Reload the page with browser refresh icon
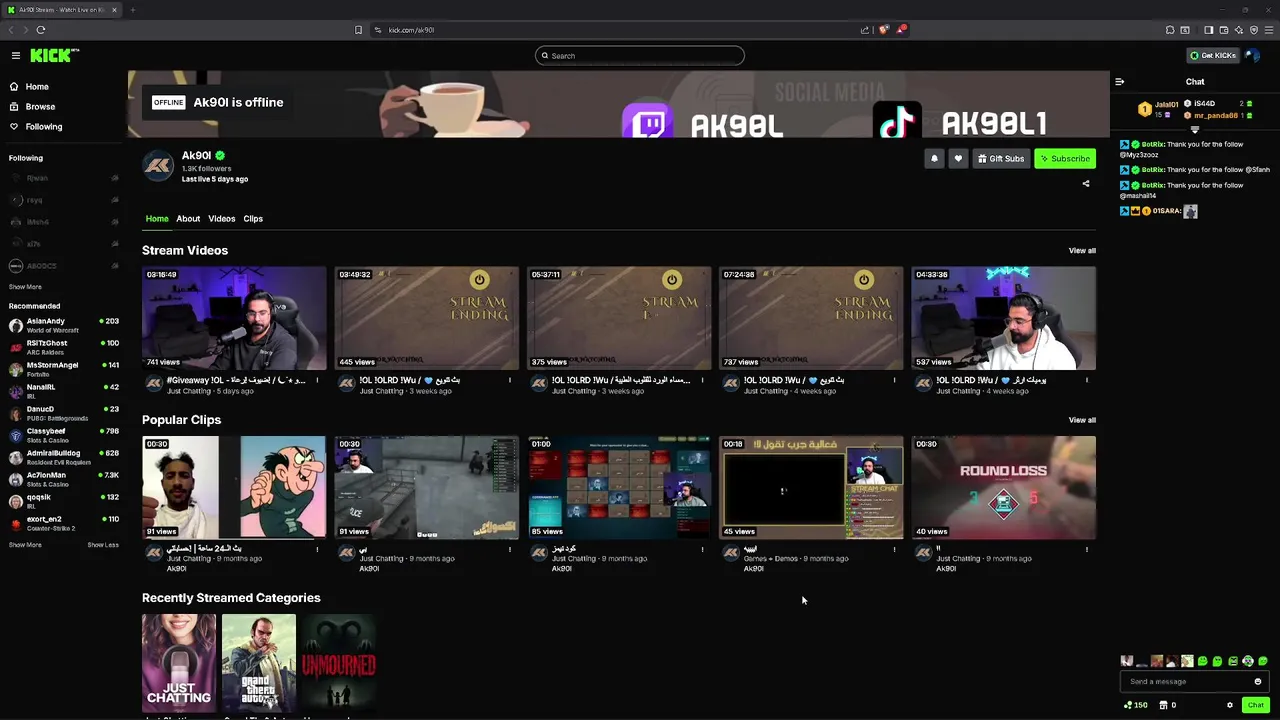1280x720 pixels. [x=41, y=30]
